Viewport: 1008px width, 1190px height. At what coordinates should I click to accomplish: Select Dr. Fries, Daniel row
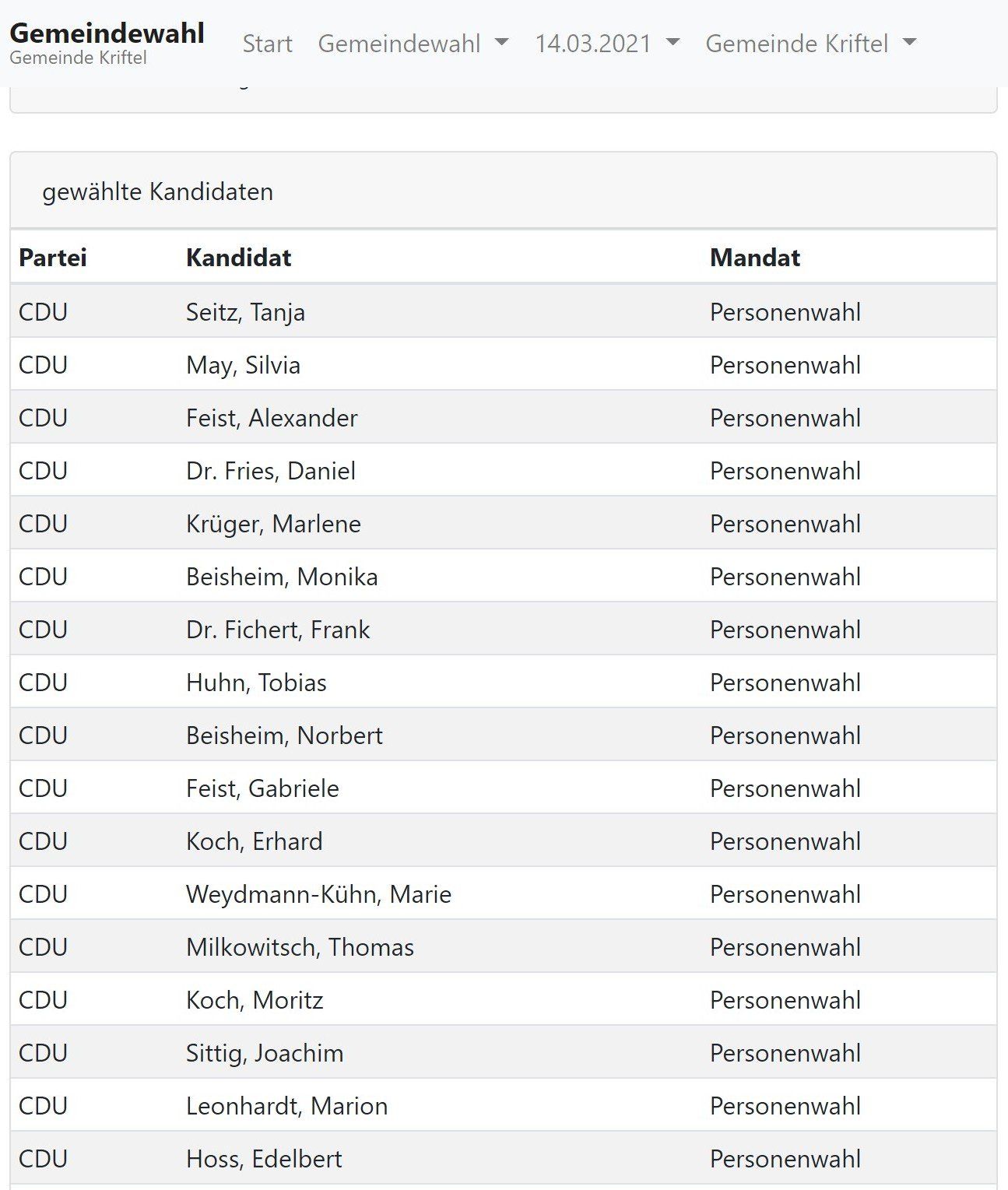pos(270,471)
